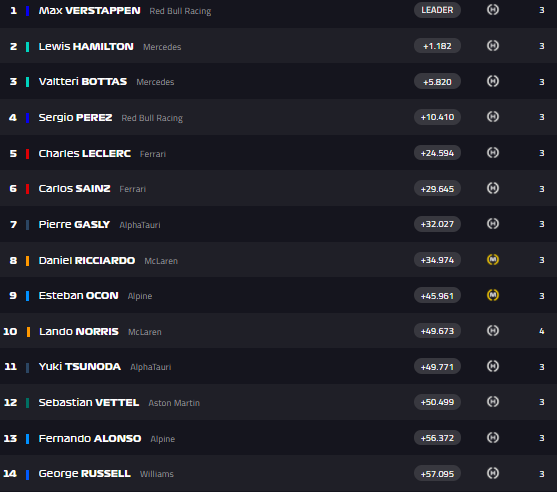
Task: Click Norris's hard tyre icon
Action: coord(493,331)
